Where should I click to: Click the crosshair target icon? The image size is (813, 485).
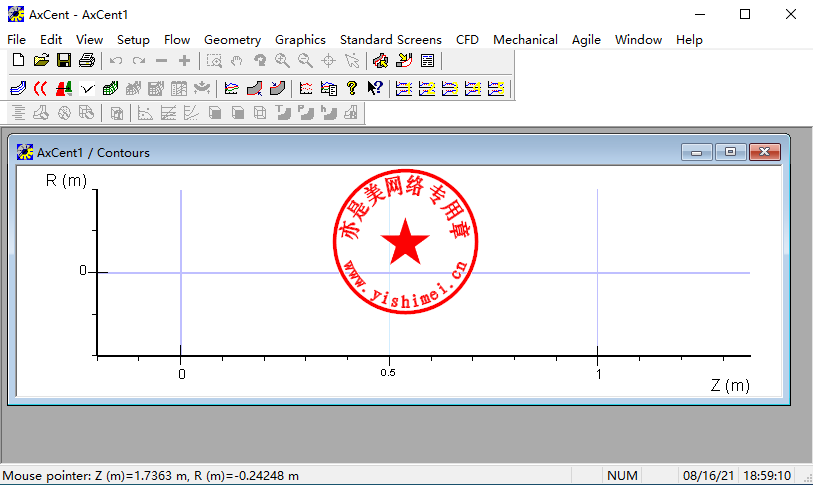point(328,61)
